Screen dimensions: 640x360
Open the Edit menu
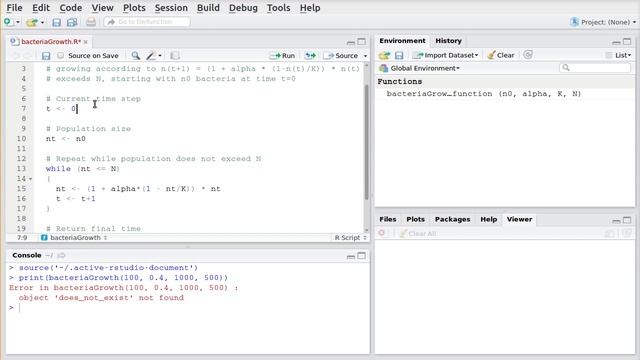pyautogui.click(x=41, y=8)
